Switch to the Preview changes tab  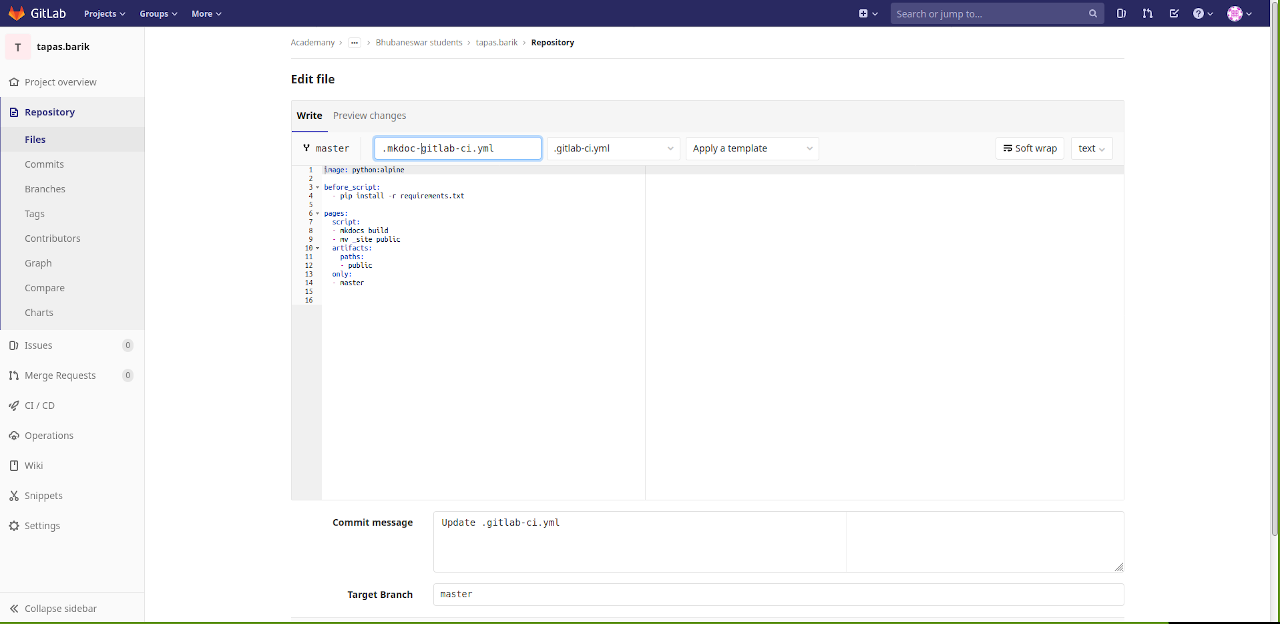click(369, 115)
